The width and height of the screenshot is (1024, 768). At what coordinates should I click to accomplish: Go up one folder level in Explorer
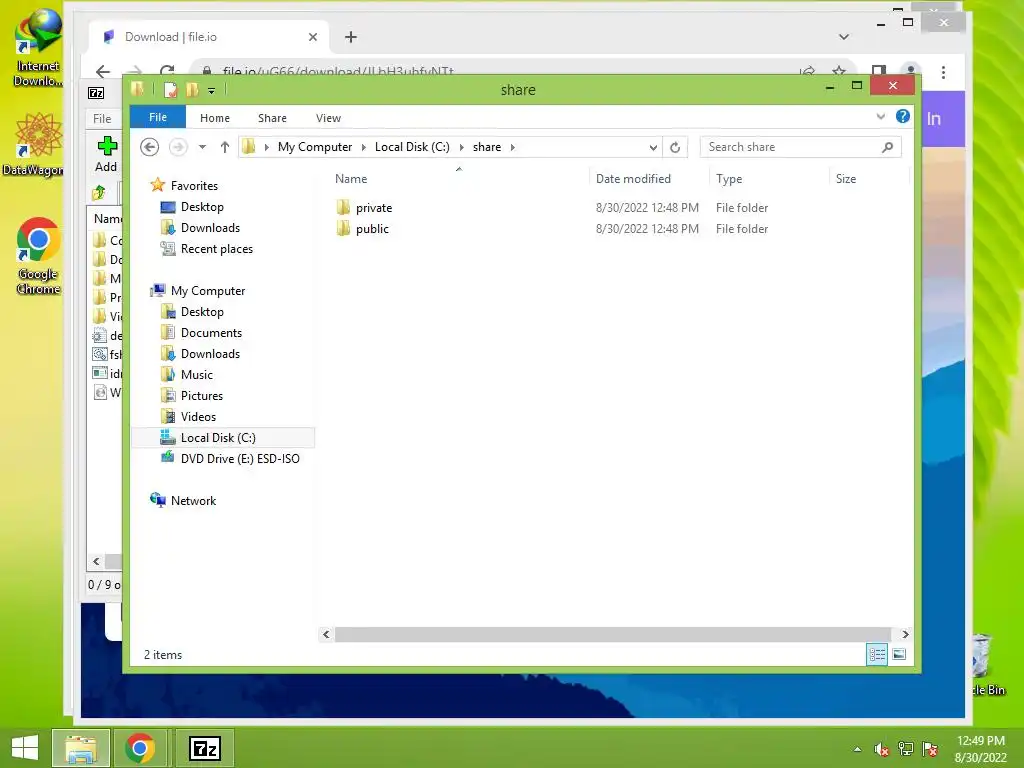[x=225, y=147]
